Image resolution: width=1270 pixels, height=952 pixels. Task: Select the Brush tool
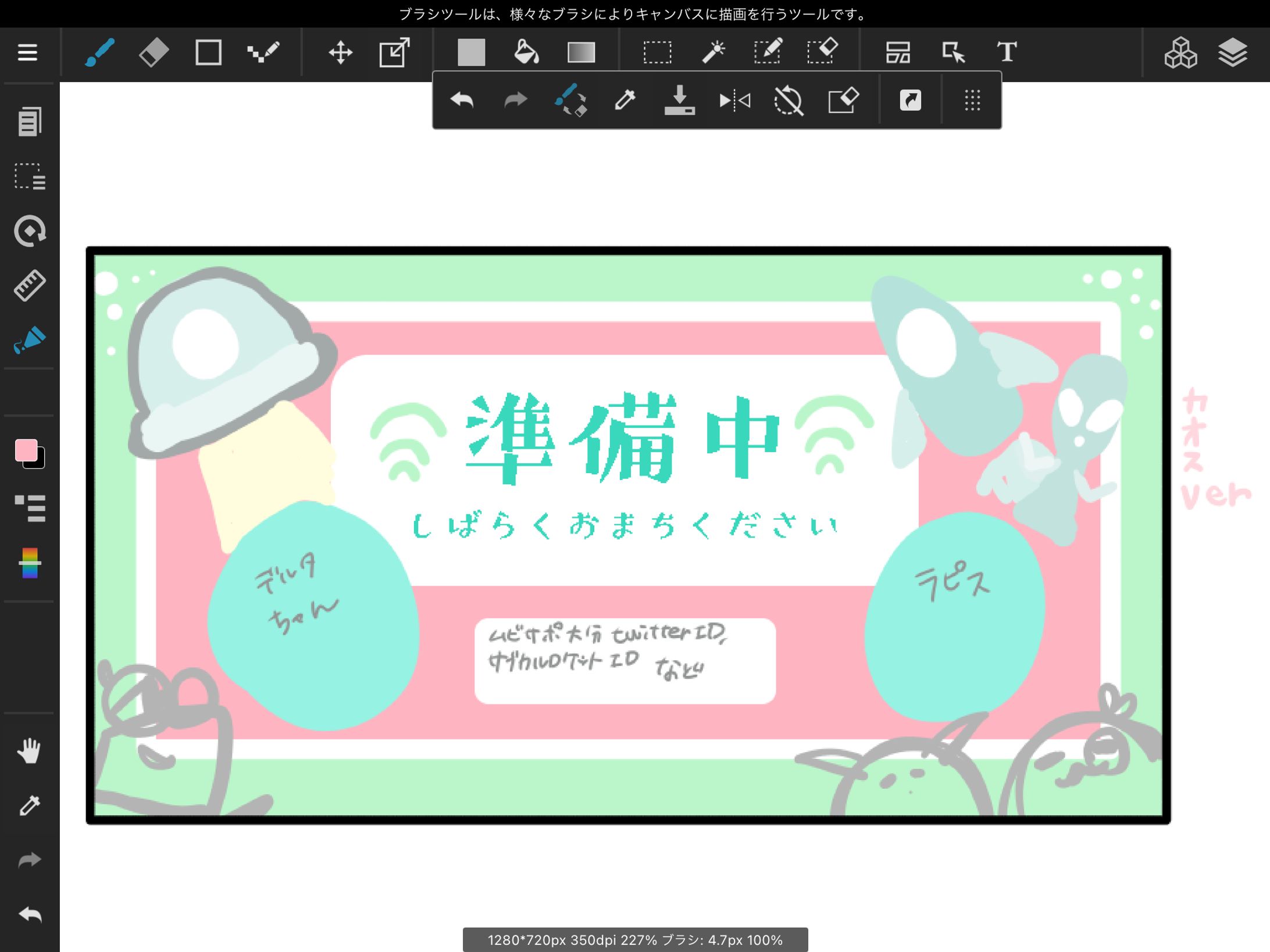click(x=99, y=52)
